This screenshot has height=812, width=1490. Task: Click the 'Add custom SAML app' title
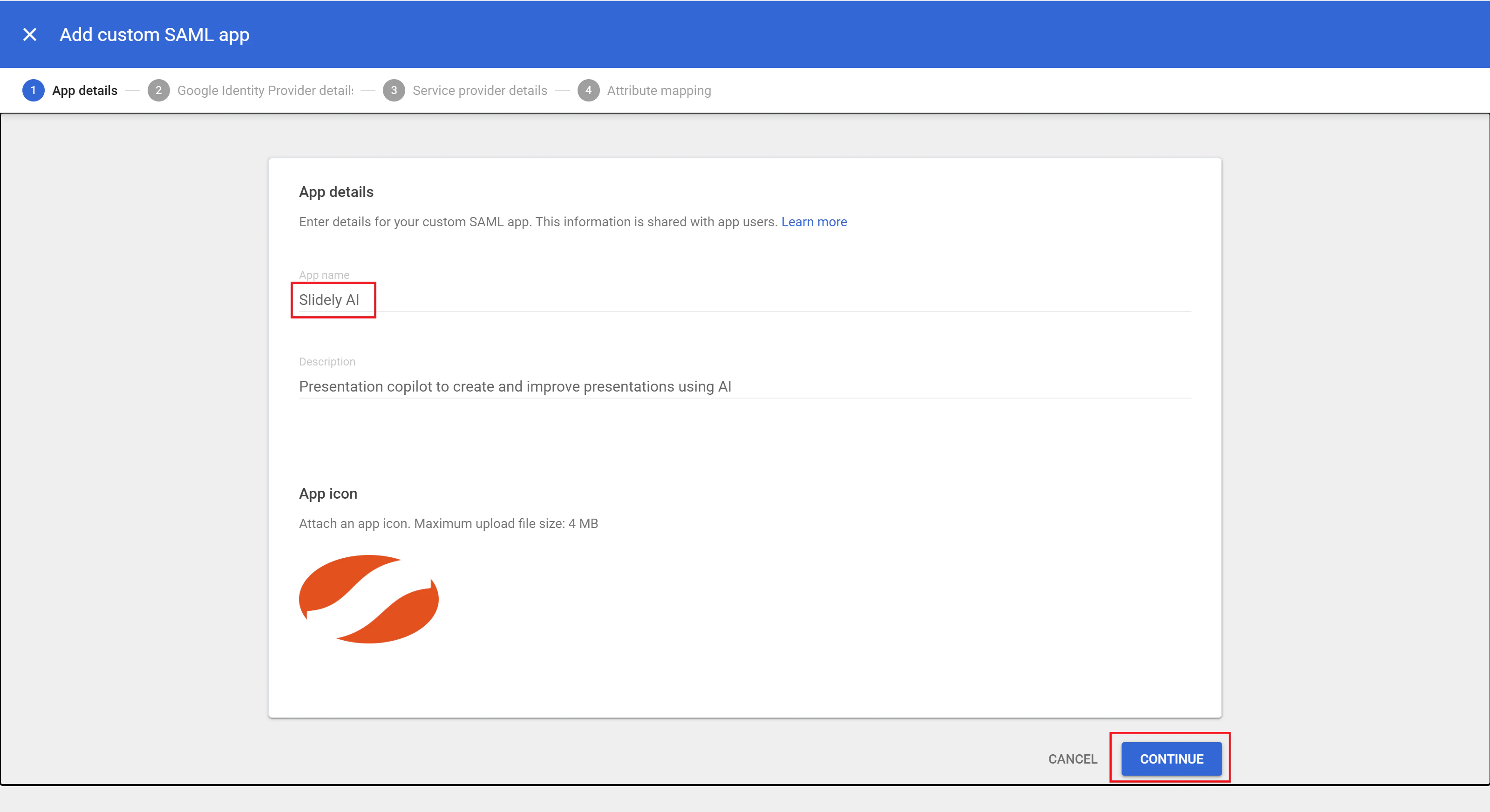pyautogui.click(x=155, y=35)
